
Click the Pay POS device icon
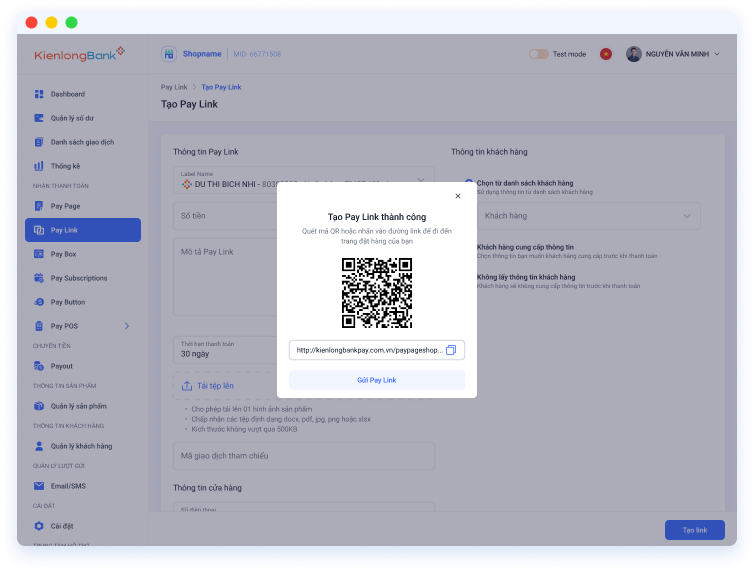click(x=39, y=326)
